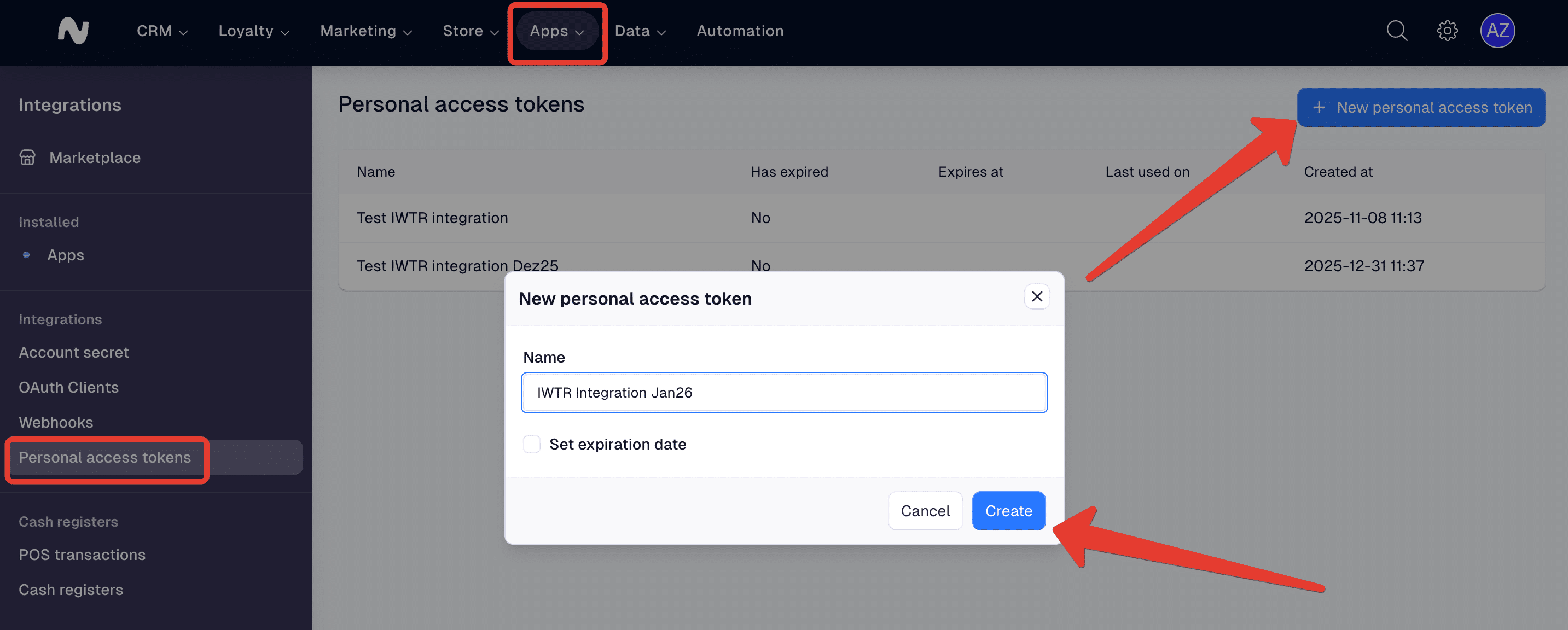
Task: Open Webhooks in the sidebar
Action: pyautogui.click(x=56, y=422)
